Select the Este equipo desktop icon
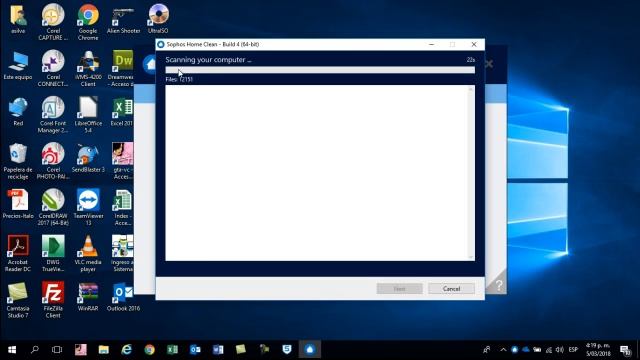This screenshot has height=360, width=640. tap(18, 65)
